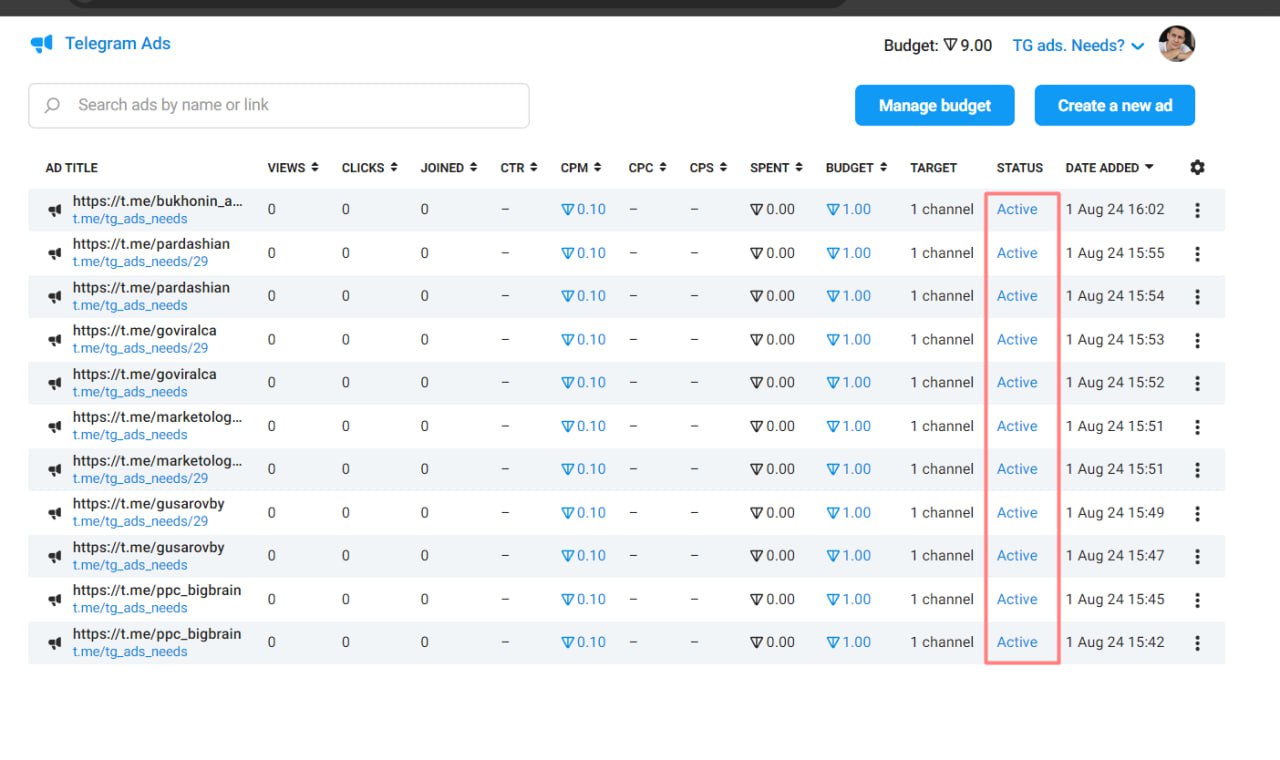Image resolution: width=1280 pixels, height=760 pixels.
Task: Toggle Active status of 15:42 ppc_bigbrain ad
Action: click(x=1017, y=643)
